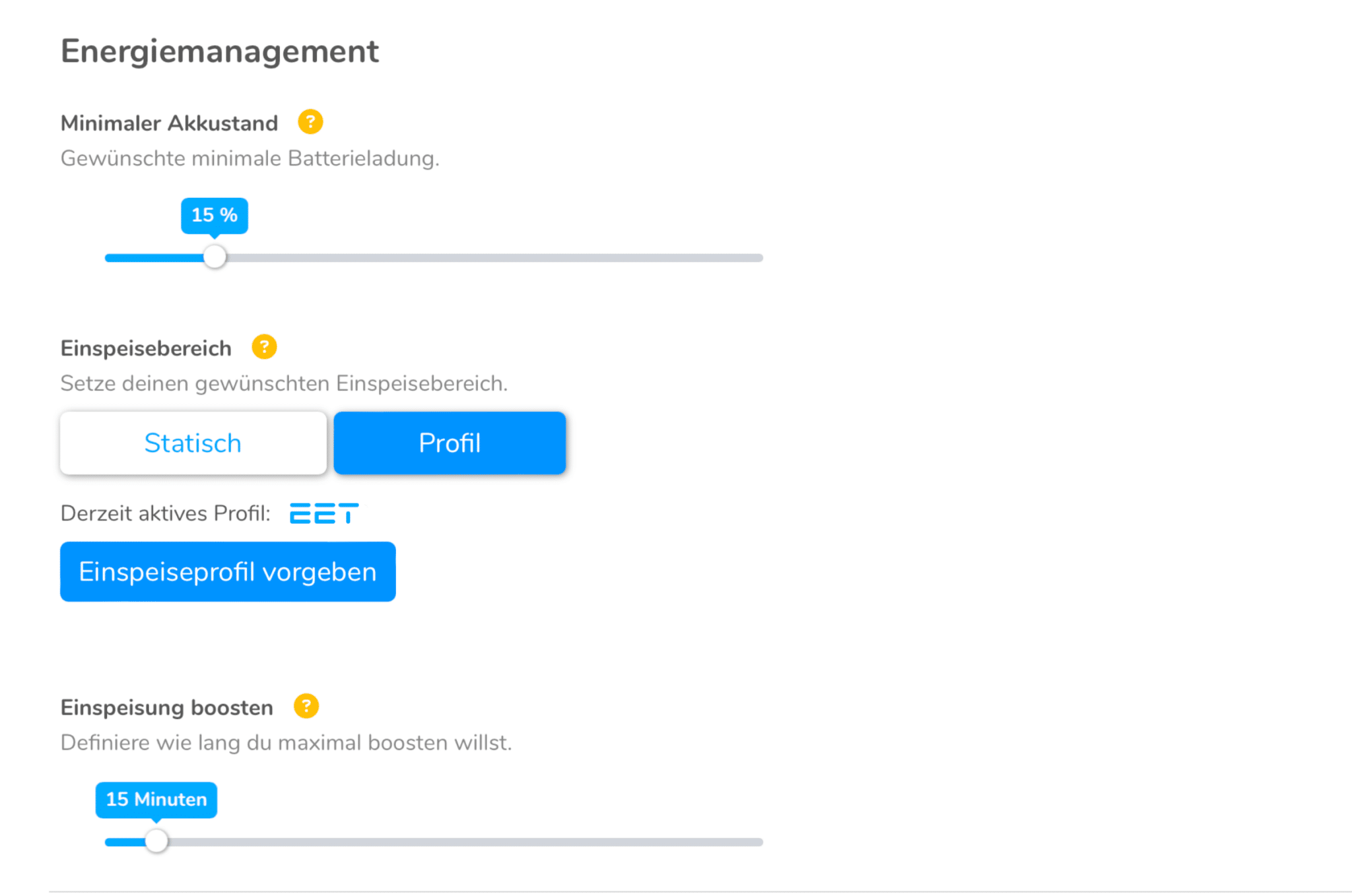Image resolution: width=1352 pixels, height=896 pixels.
Task: Click the 15 Minuten value bubble
Action: click(156, 800)
